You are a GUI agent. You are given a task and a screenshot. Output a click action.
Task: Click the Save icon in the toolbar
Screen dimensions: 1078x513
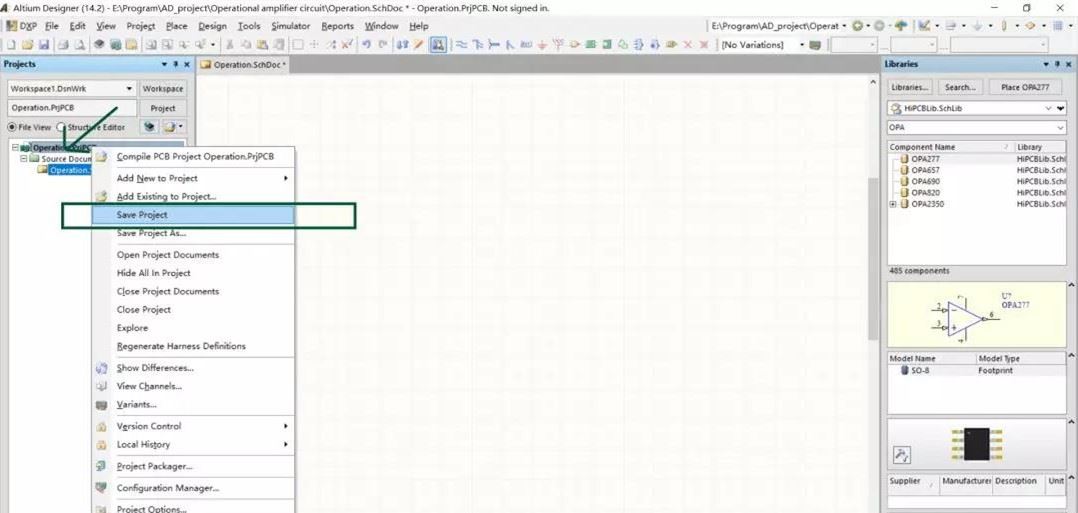click(44, 45)
